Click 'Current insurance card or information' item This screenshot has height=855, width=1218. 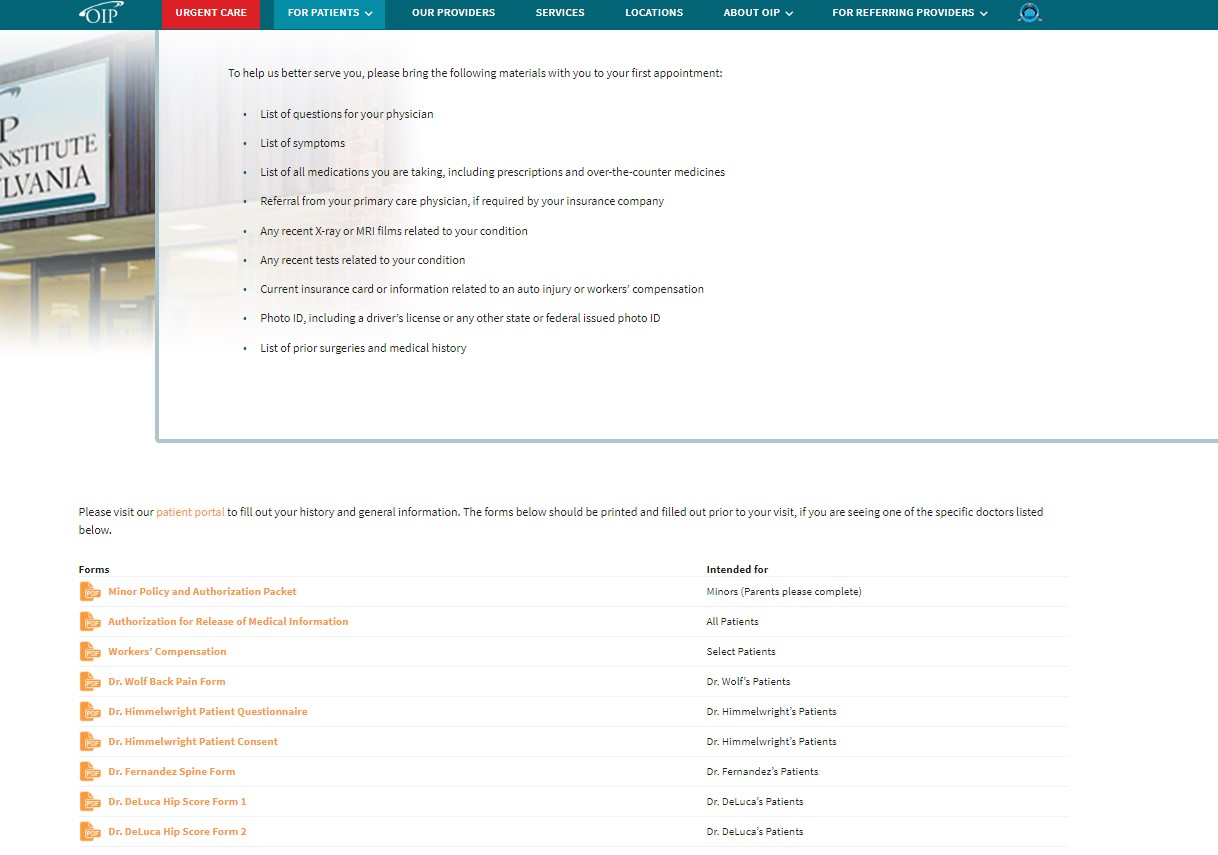tap(482, 289)
